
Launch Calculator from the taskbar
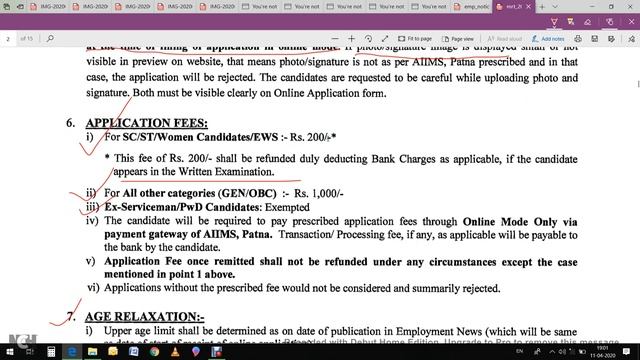pos(51,351)
